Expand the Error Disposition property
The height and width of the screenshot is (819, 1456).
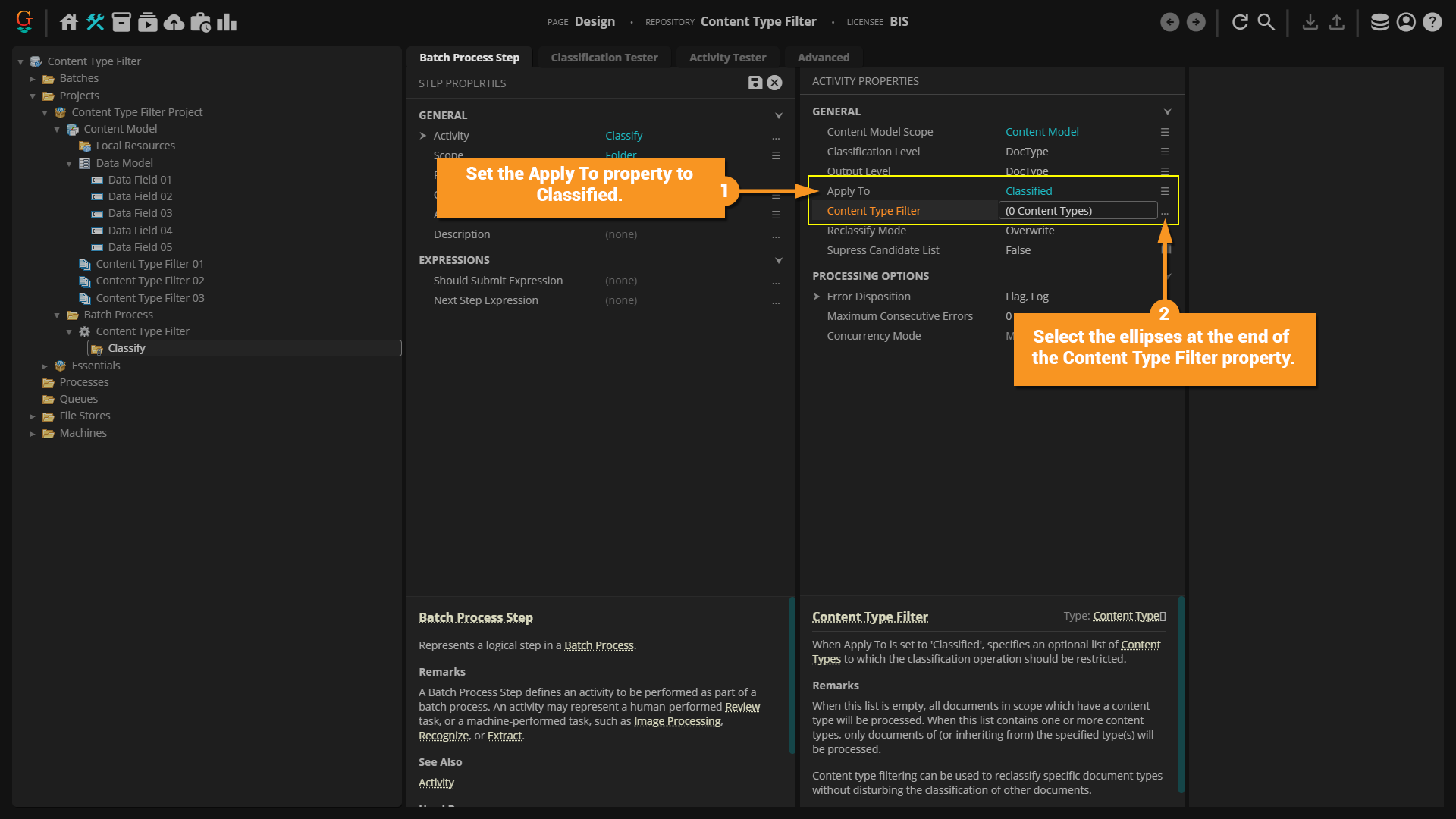[x=817, y=297]
